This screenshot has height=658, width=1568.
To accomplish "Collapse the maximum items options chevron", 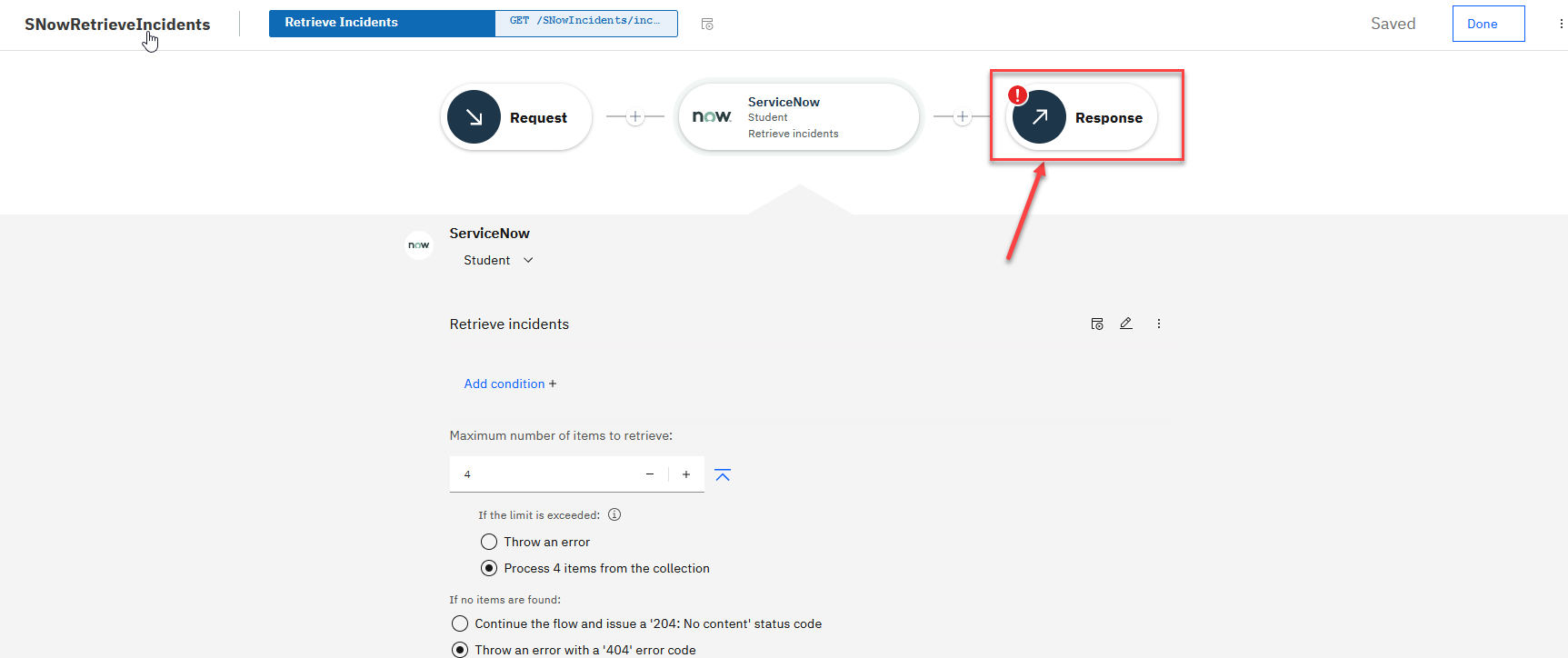I will (x=723, y=474).
